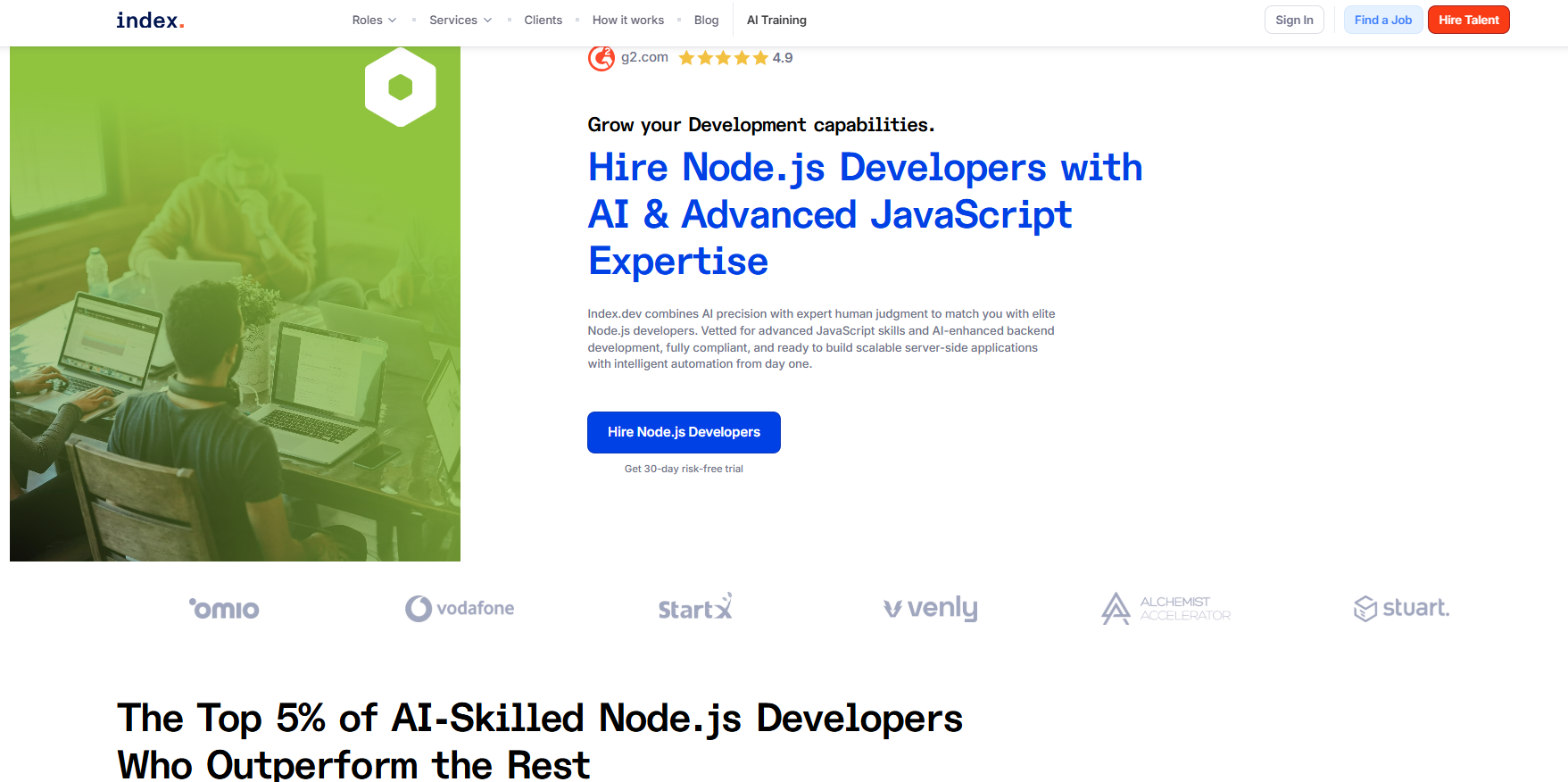Click the Alchemist Accelerator logo
Viewport: 1568px width, 782px height.
[1166, 609]
